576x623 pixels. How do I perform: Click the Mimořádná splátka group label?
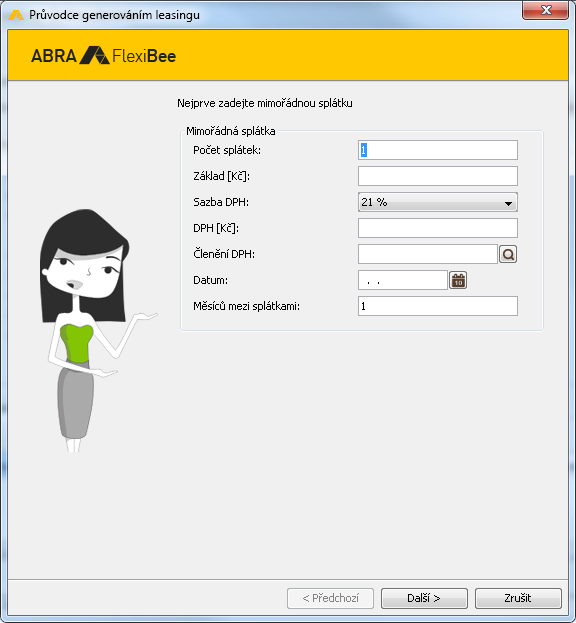(x=231, y=131)
